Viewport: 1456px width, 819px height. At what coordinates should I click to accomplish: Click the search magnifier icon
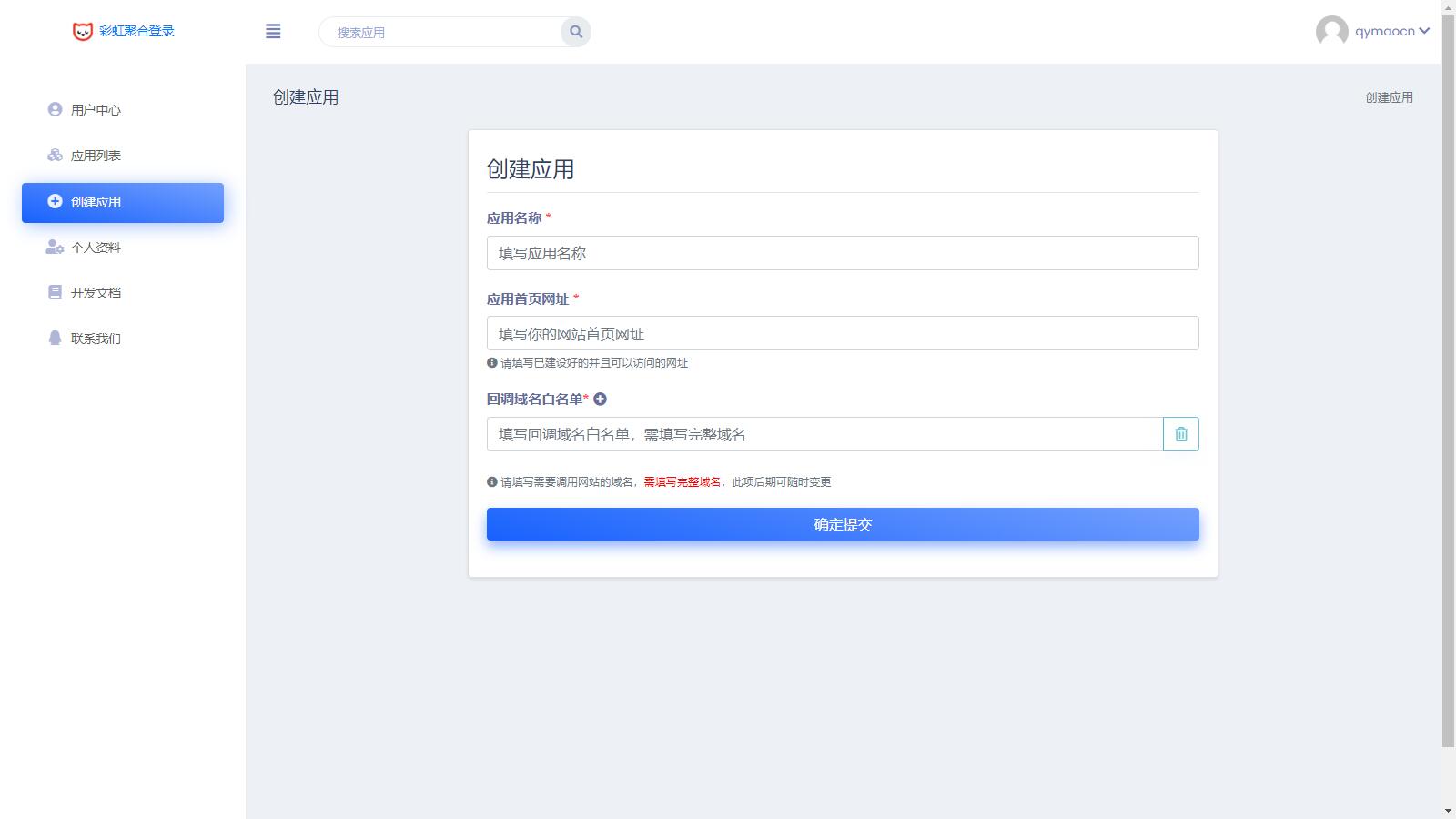[576, 32]
